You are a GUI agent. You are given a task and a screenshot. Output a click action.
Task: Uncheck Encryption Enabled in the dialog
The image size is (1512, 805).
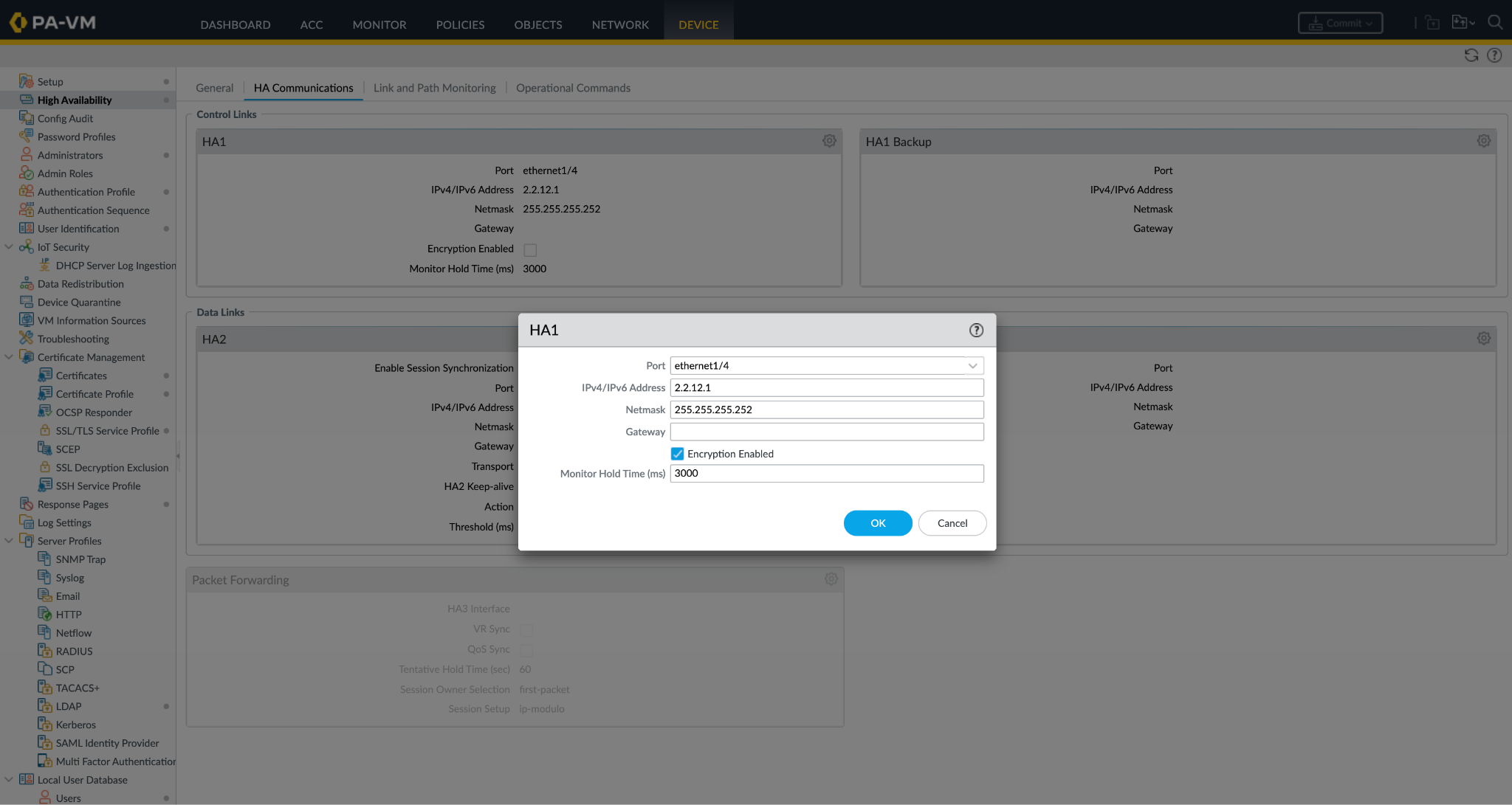pos(677,454)
